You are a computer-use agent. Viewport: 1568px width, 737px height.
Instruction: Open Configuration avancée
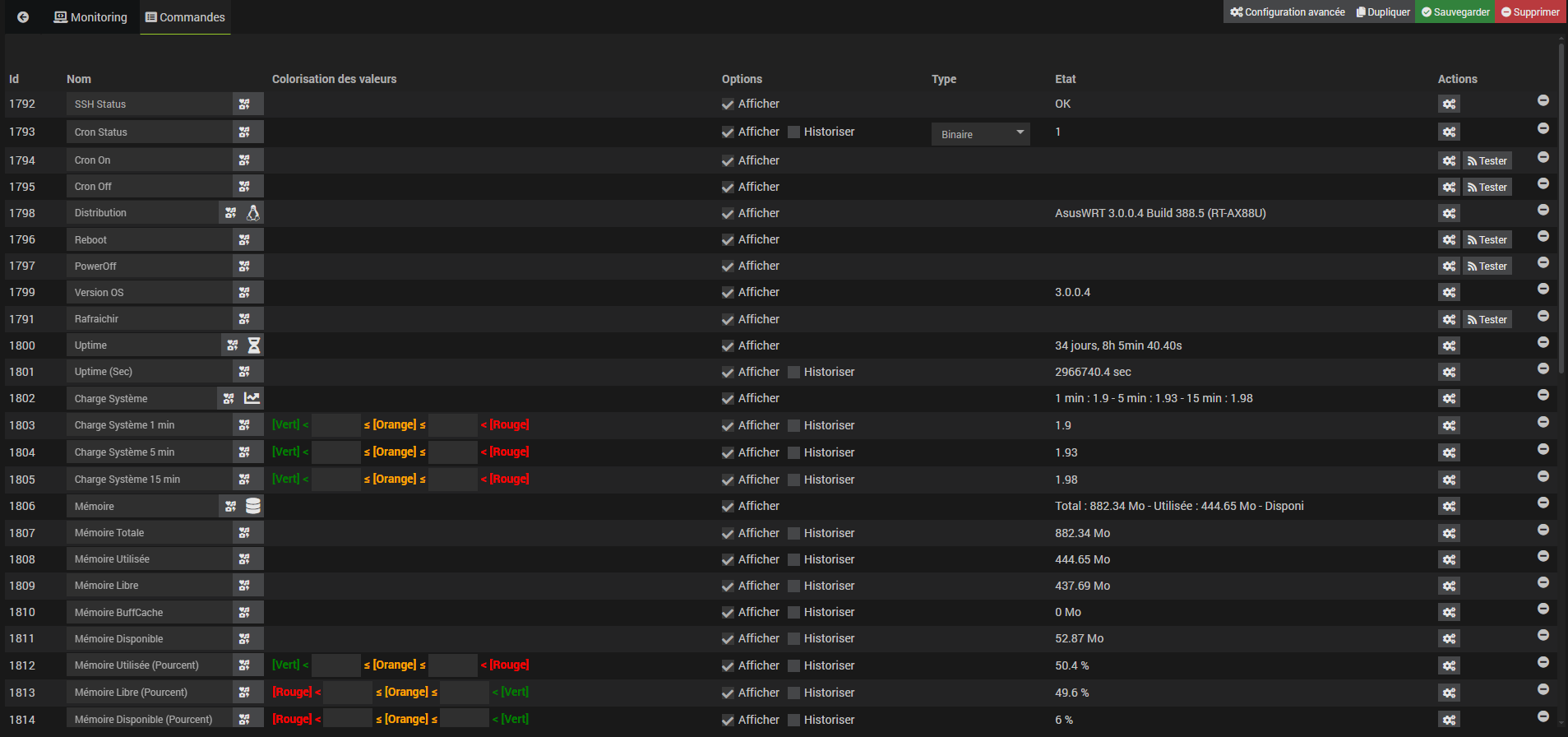coord(1287,12)
